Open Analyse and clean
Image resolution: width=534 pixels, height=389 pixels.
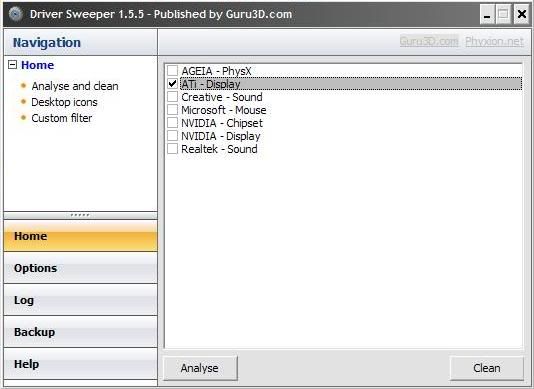pyautogui.click(x=75, y=86)
